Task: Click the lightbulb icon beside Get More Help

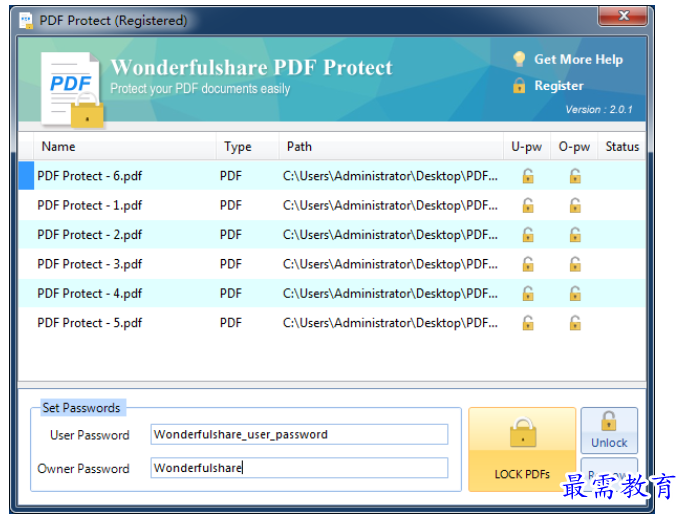Action: pyautogui.click(x=519, y=59)
